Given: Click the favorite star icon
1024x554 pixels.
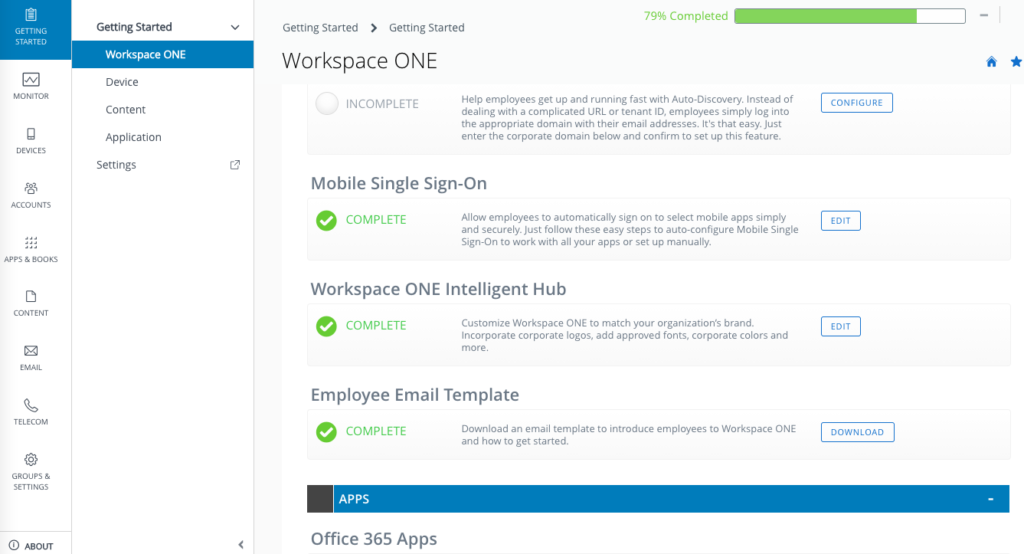Looking at the screenshot, I should click(x=1016, y=62).
